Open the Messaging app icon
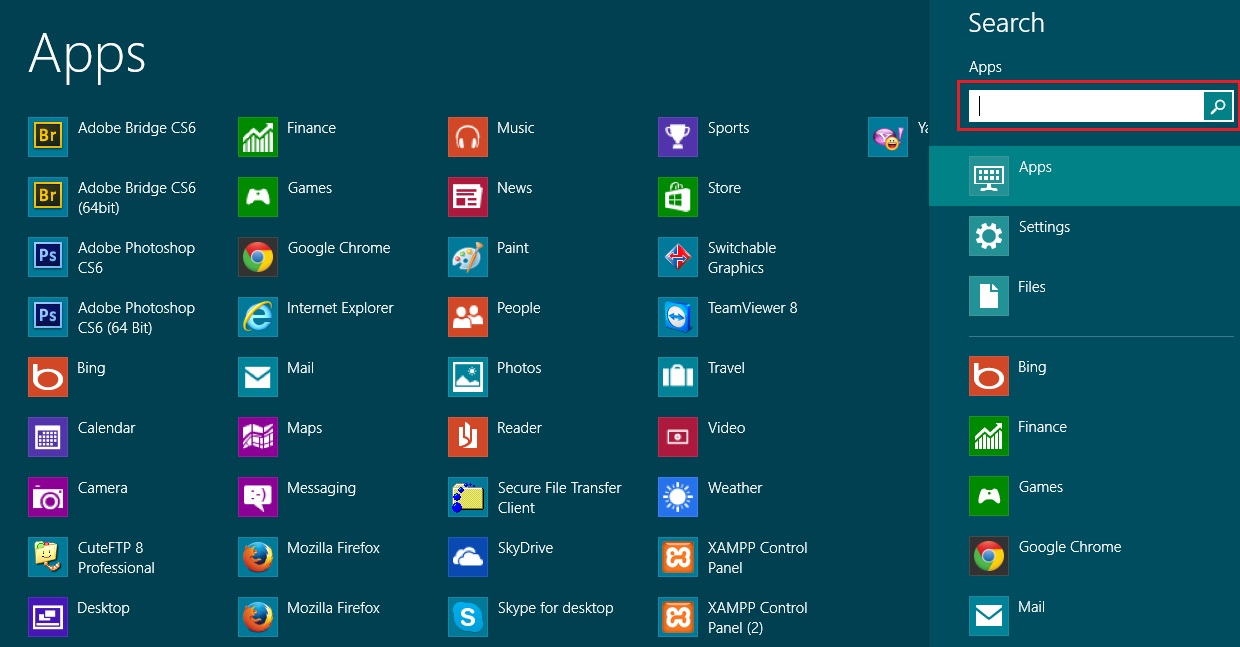Image resolution: width=1240 pixels, height=647 pixels. pos(258,497)
